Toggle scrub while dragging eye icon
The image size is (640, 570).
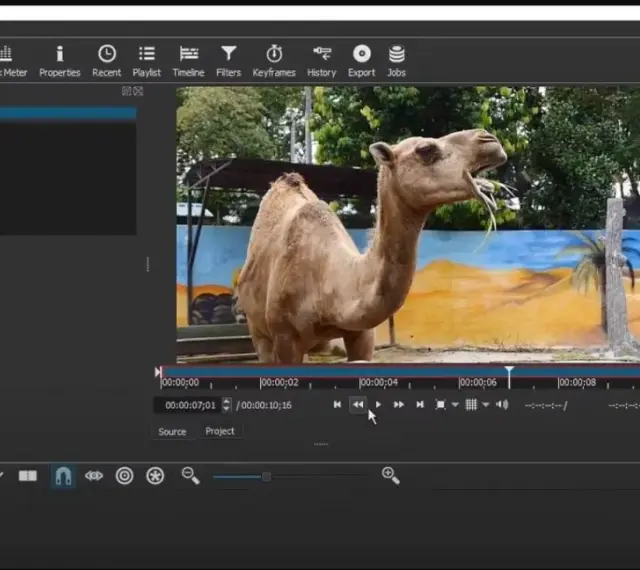click(x=94, y=476)
